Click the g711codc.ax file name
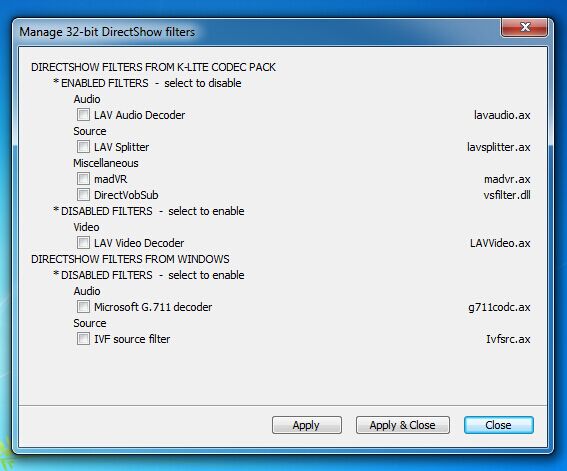Image resolution: width=567 pixels, height=471 pixels. point(499,308)
